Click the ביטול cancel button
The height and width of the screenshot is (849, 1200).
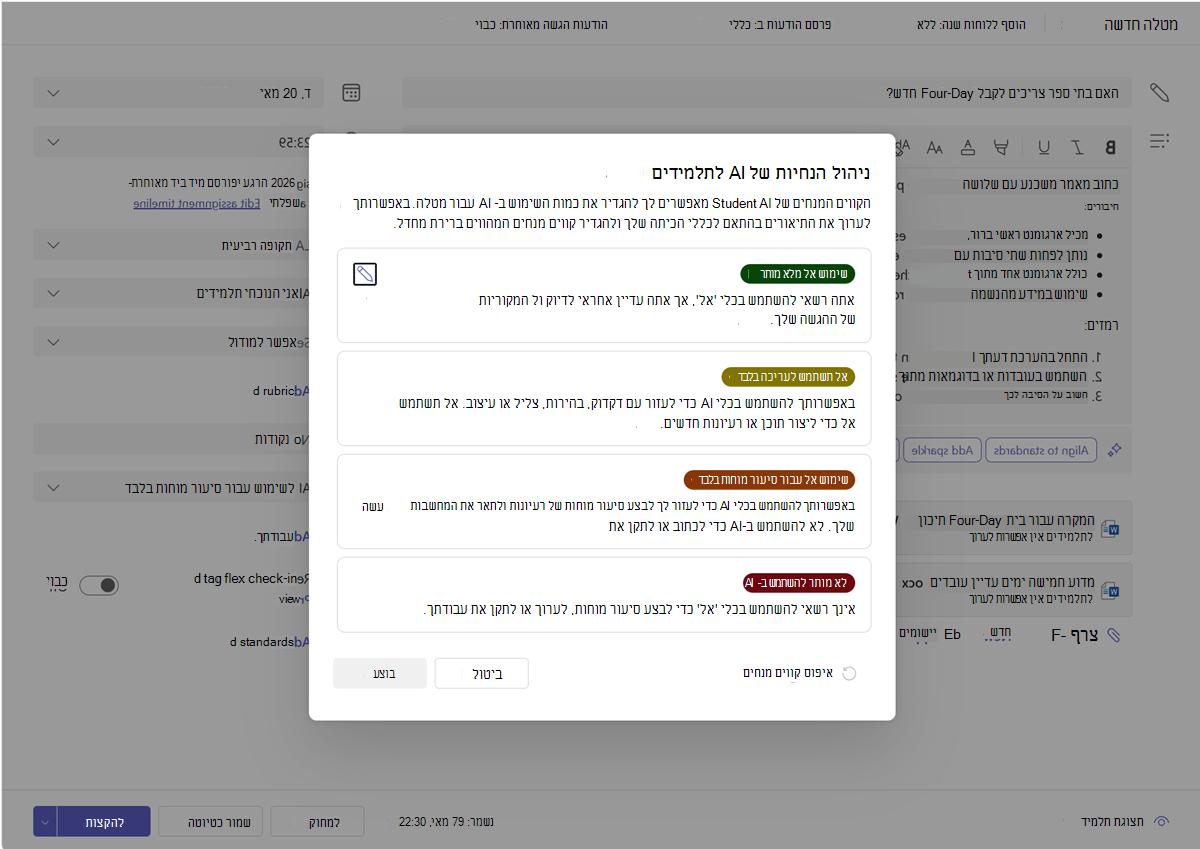pyautogui.click(x=481, y=674)
